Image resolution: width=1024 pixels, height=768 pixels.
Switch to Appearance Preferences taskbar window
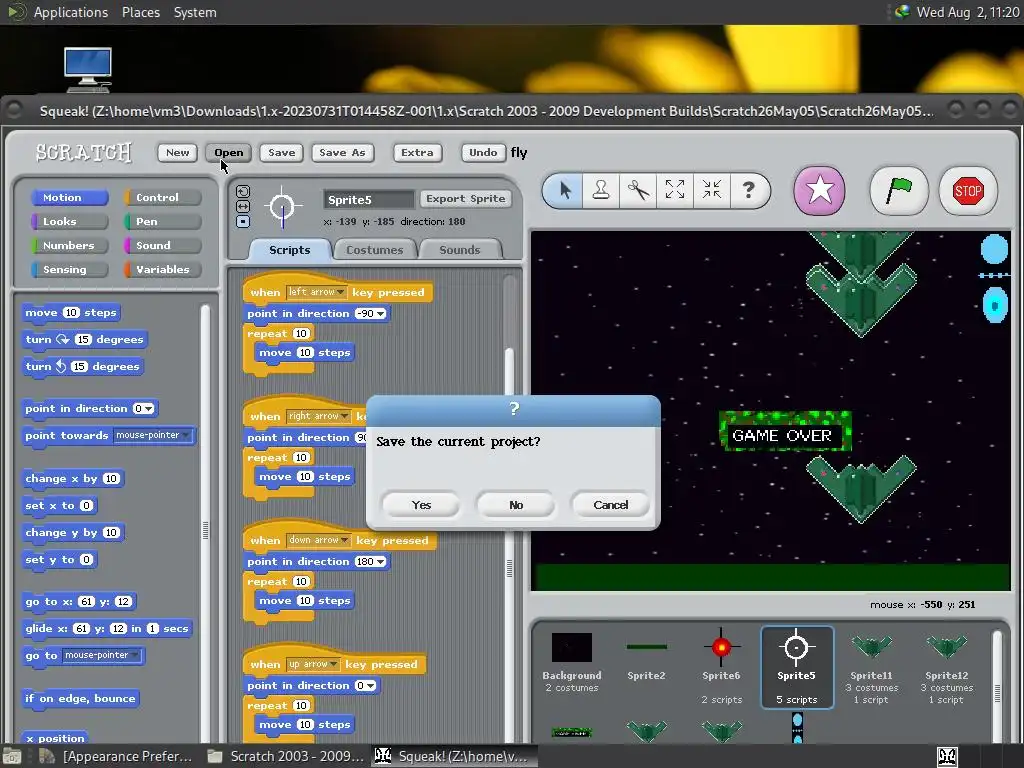[x=116, y=756]
